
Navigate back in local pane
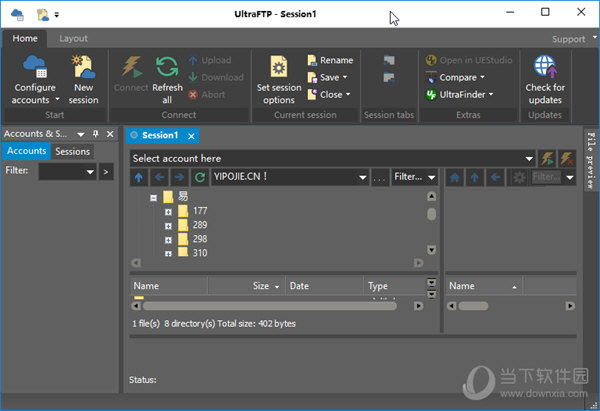160,177
